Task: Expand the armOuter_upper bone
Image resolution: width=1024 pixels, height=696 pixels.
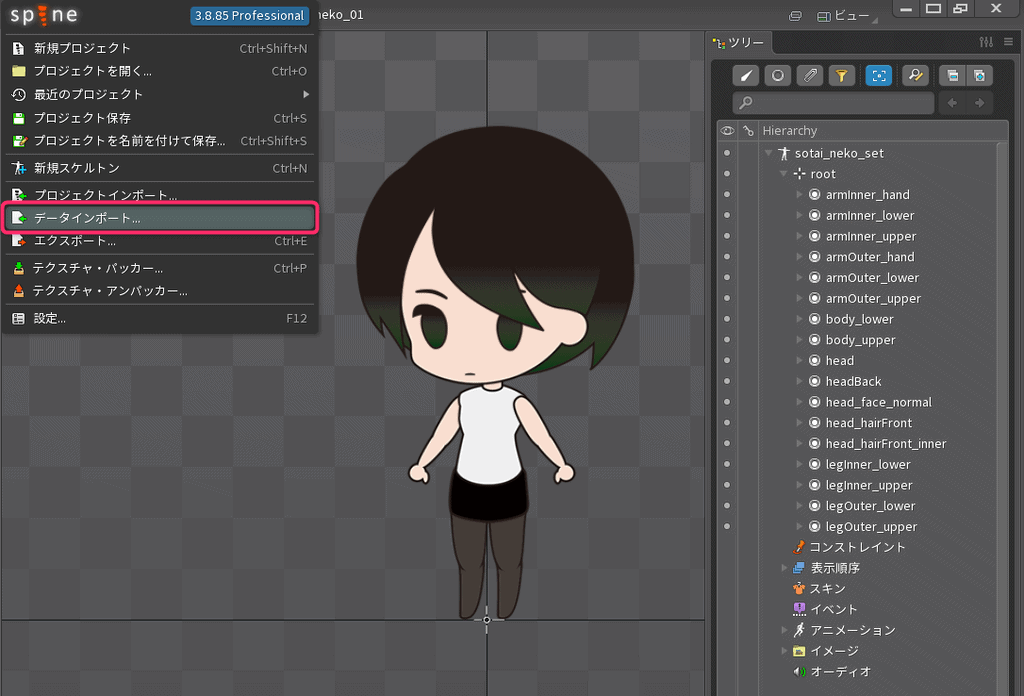Action: coord(799,298)
